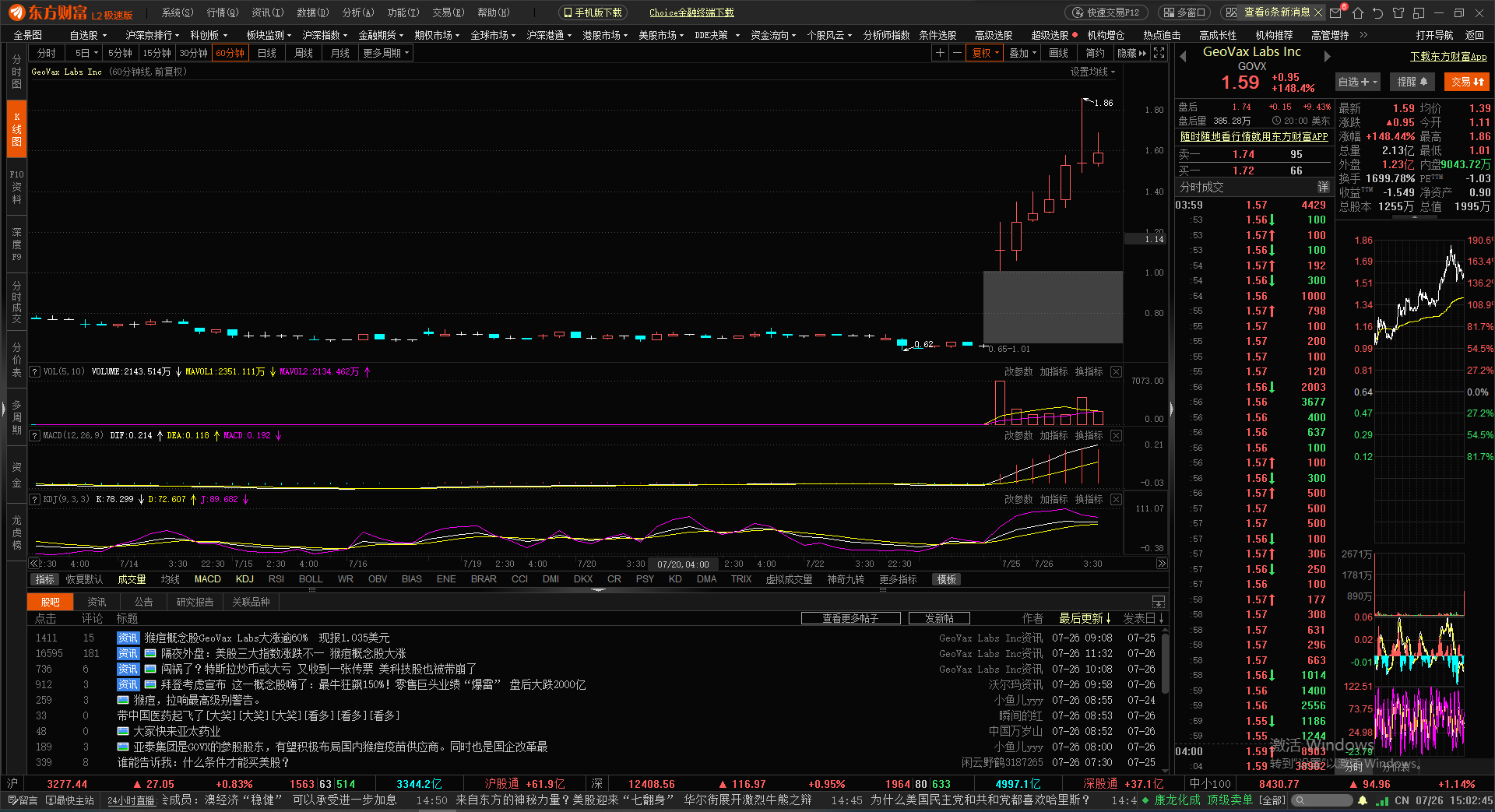Click the 换指标 button in VOL panel
Viewport: 1495px width, 812px height.
coord(1089,372)
